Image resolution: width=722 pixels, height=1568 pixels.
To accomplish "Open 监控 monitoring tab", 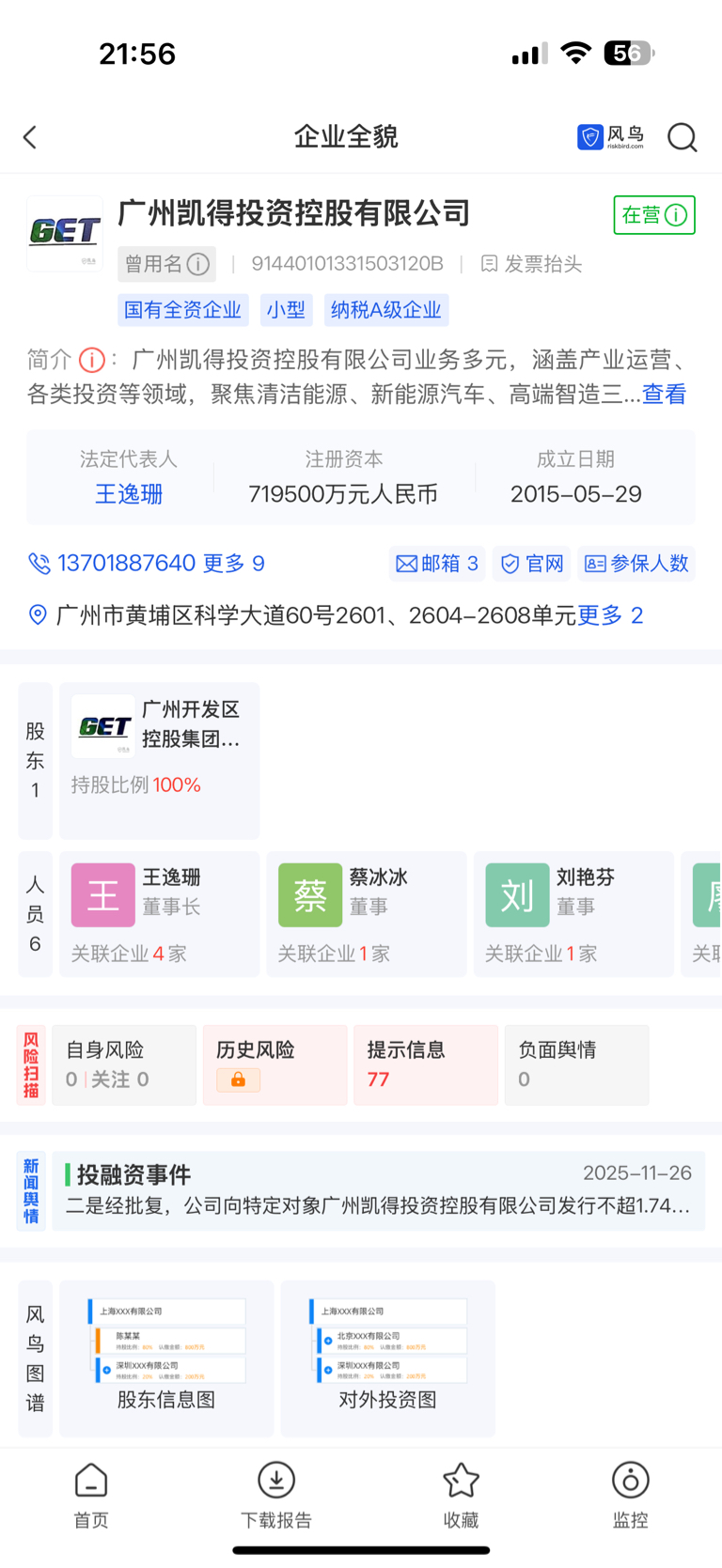I will click(630, 1496).
